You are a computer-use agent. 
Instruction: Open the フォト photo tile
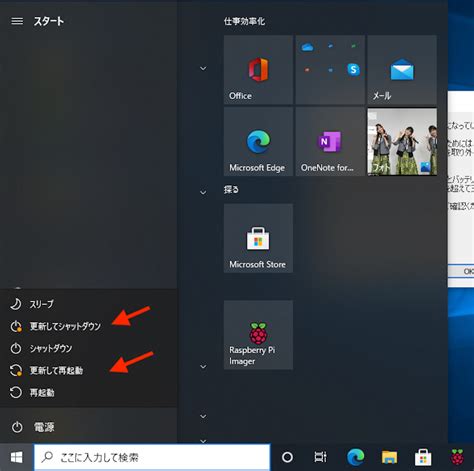pos(402,141)
